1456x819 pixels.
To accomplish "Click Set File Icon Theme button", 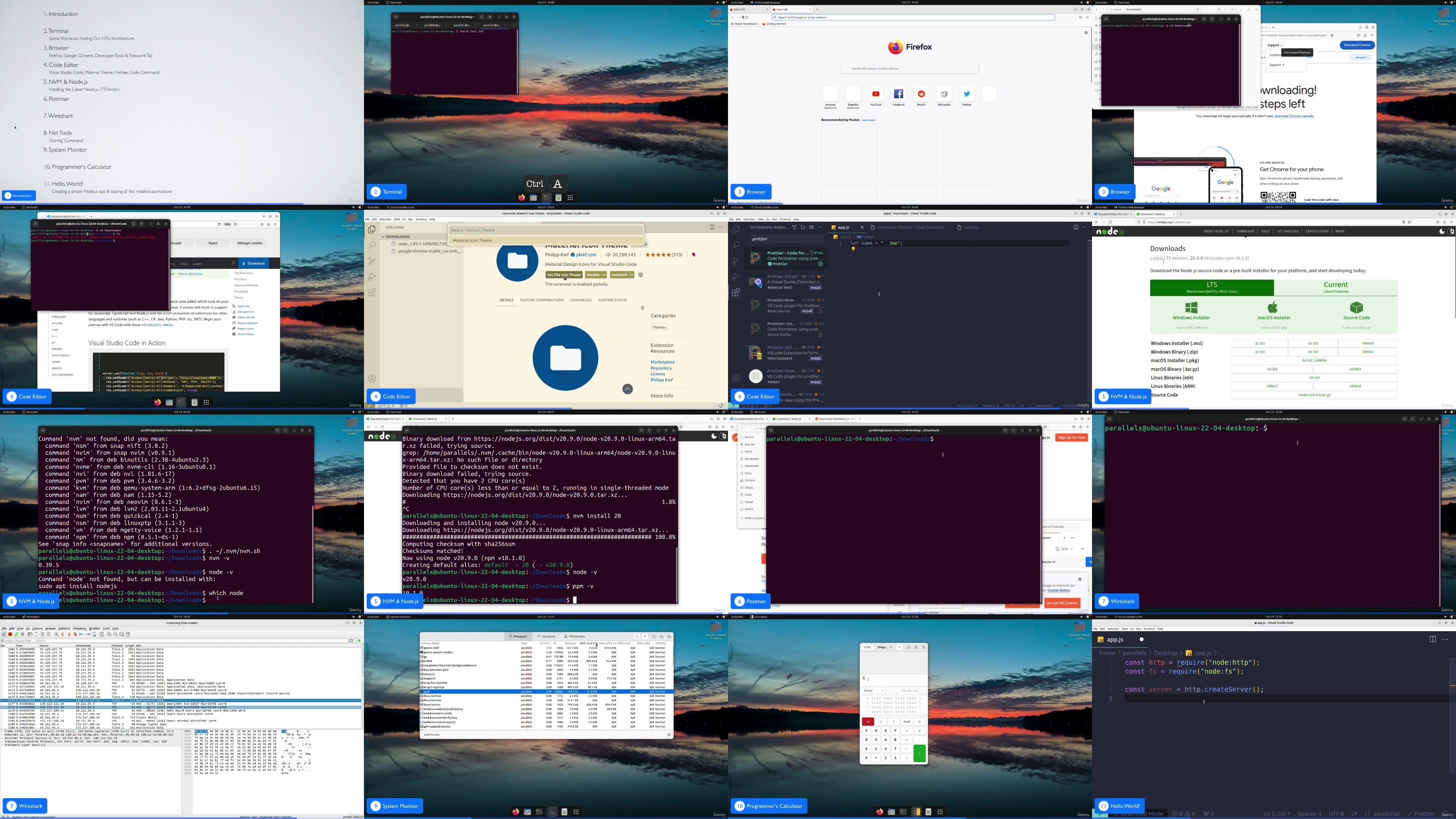I will point(564,275).
